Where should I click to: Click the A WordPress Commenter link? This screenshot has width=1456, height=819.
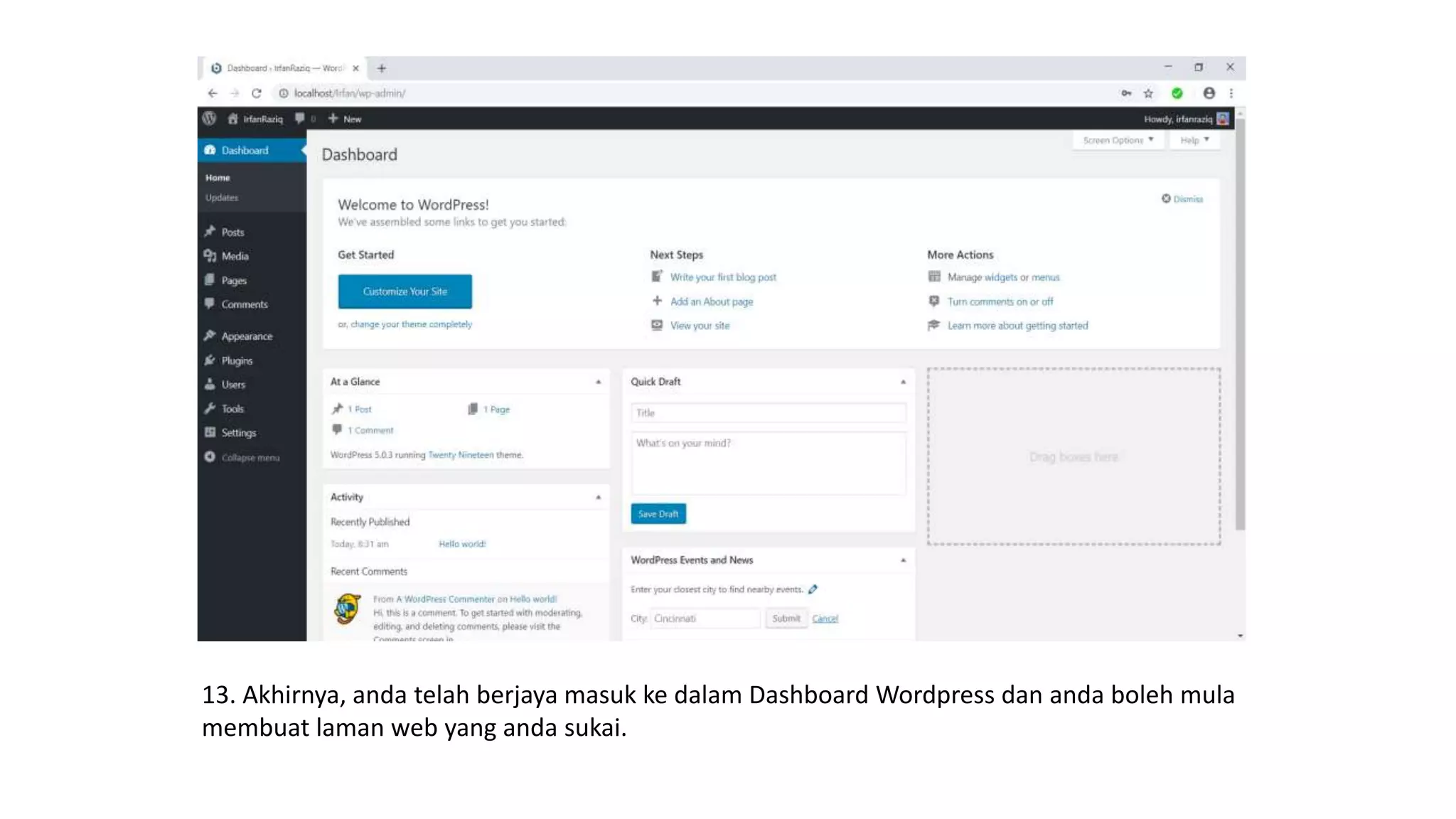coord(444,599)
